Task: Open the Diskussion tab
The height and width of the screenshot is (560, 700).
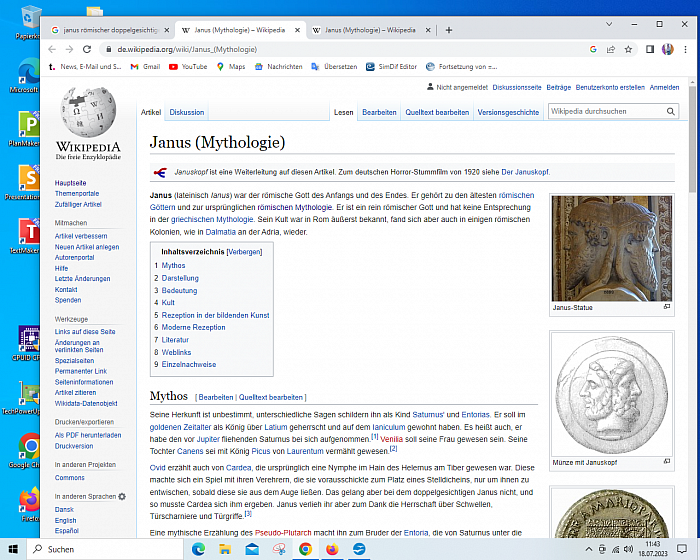Action: pos(187,113)
